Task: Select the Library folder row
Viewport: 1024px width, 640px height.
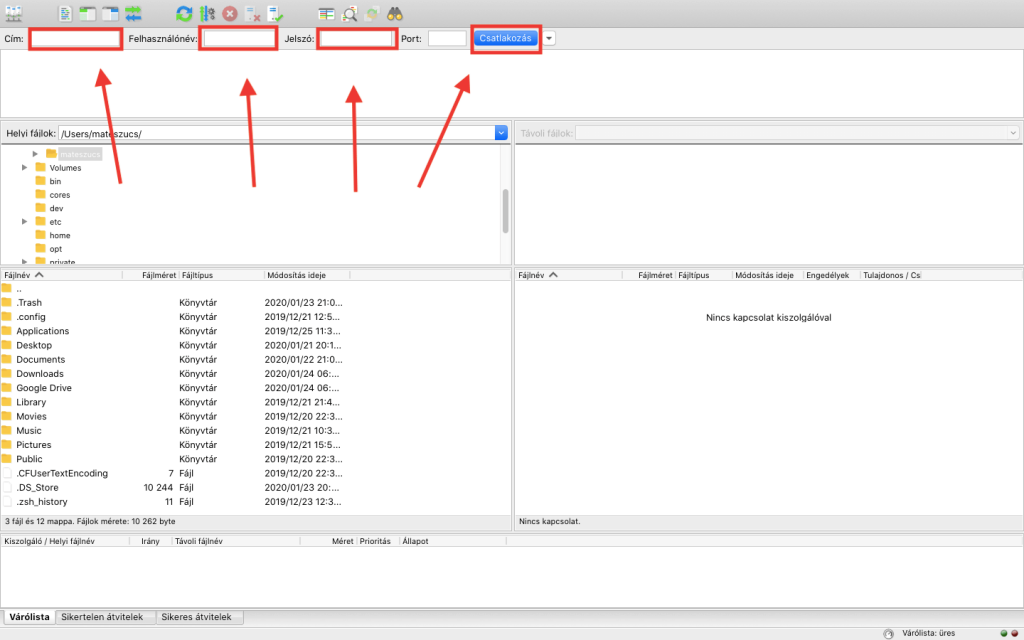Action: [256, 402]
